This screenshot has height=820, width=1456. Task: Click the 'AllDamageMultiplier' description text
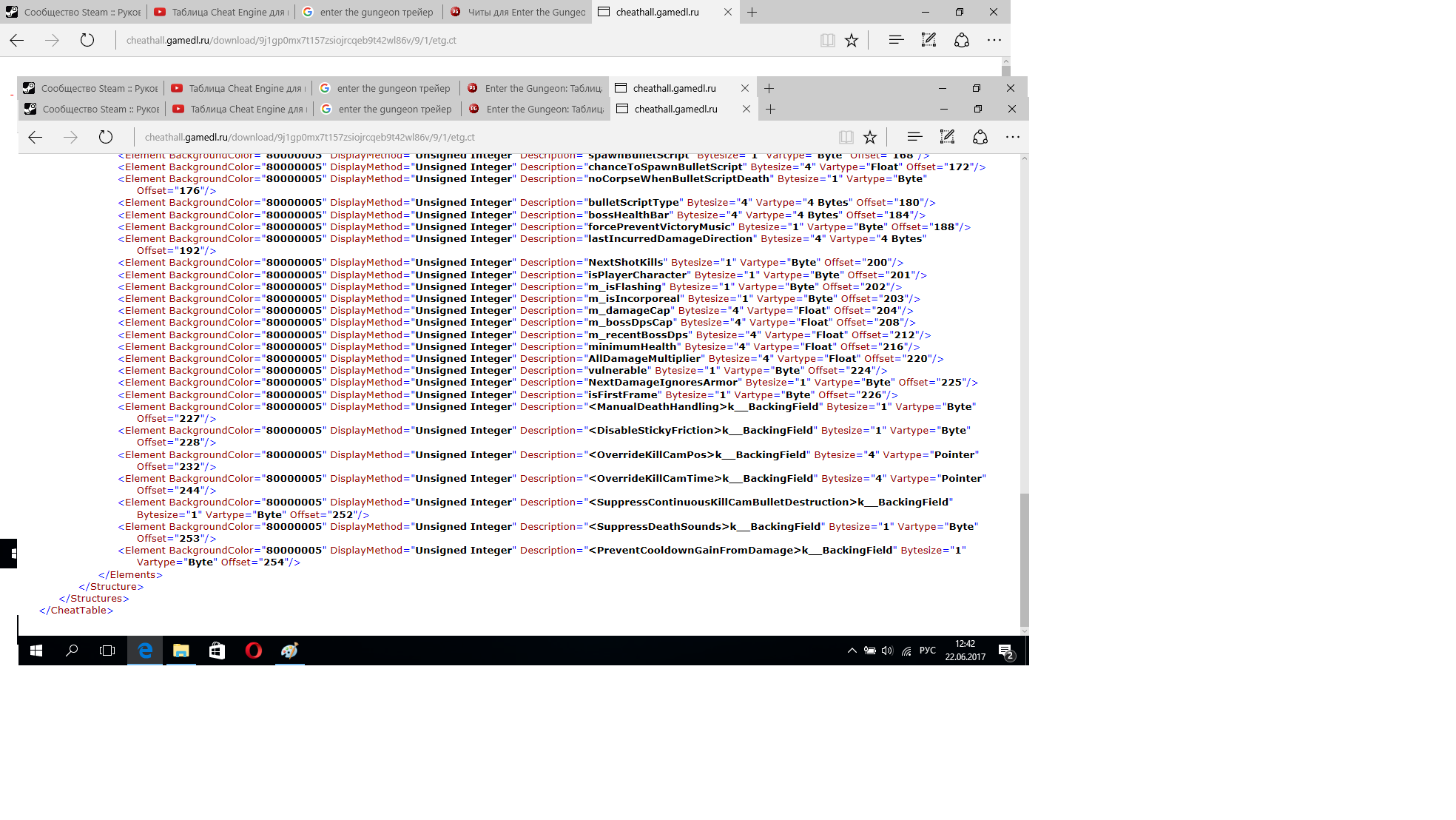[644, 359]
